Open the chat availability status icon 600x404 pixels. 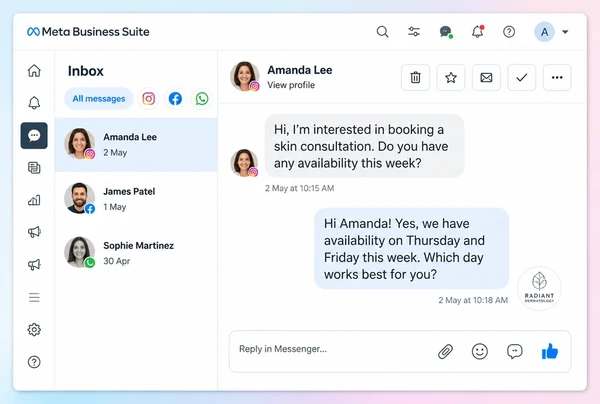[446, 32]
